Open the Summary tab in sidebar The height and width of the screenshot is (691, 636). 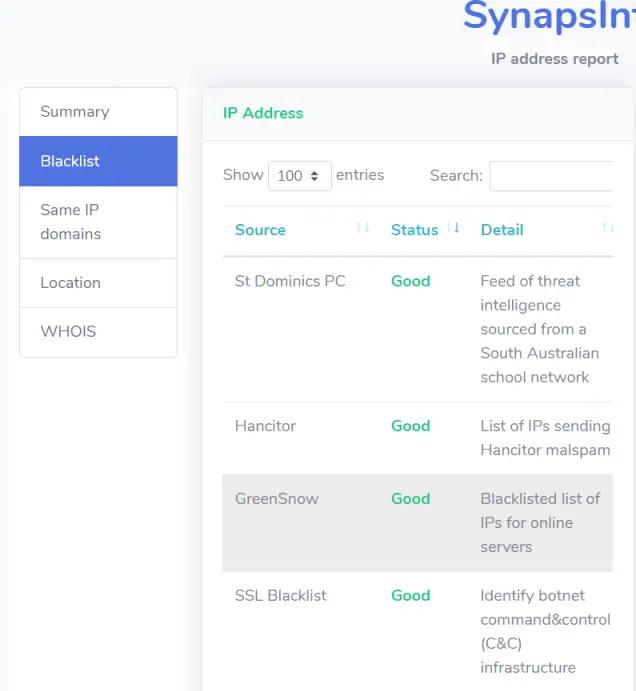[98, 112]
